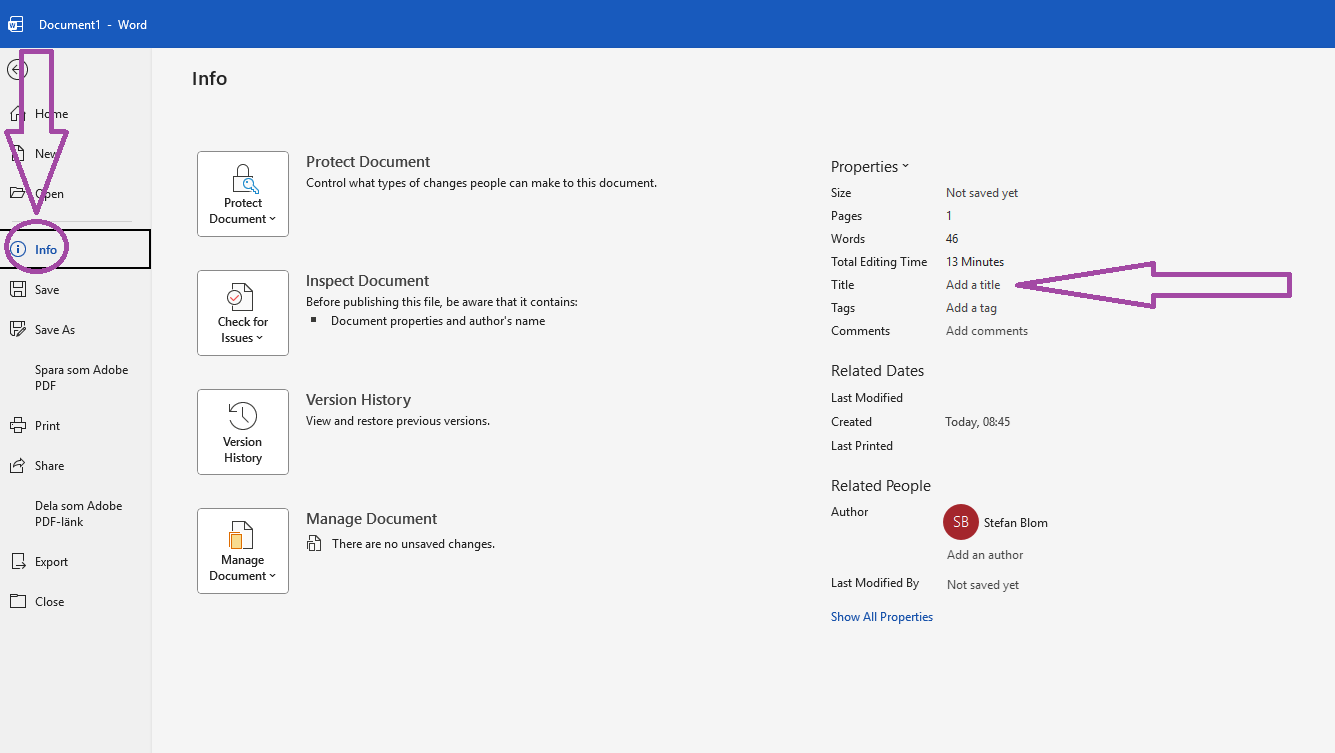Click the Last Modified By value Not saved yet
1335x753 pixels.
(x=983, y=585)
